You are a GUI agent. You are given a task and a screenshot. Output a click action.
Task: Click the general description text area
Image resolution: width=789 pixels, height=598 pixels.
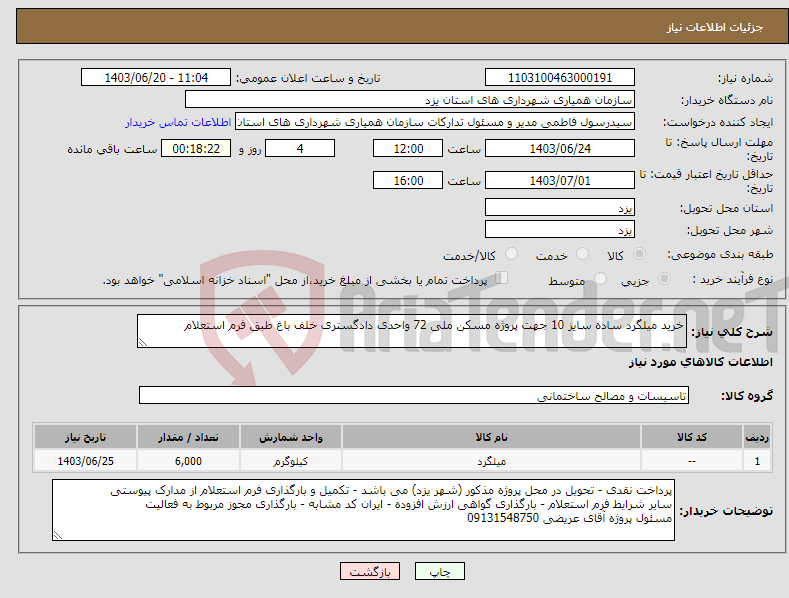(x=412, y=331)
